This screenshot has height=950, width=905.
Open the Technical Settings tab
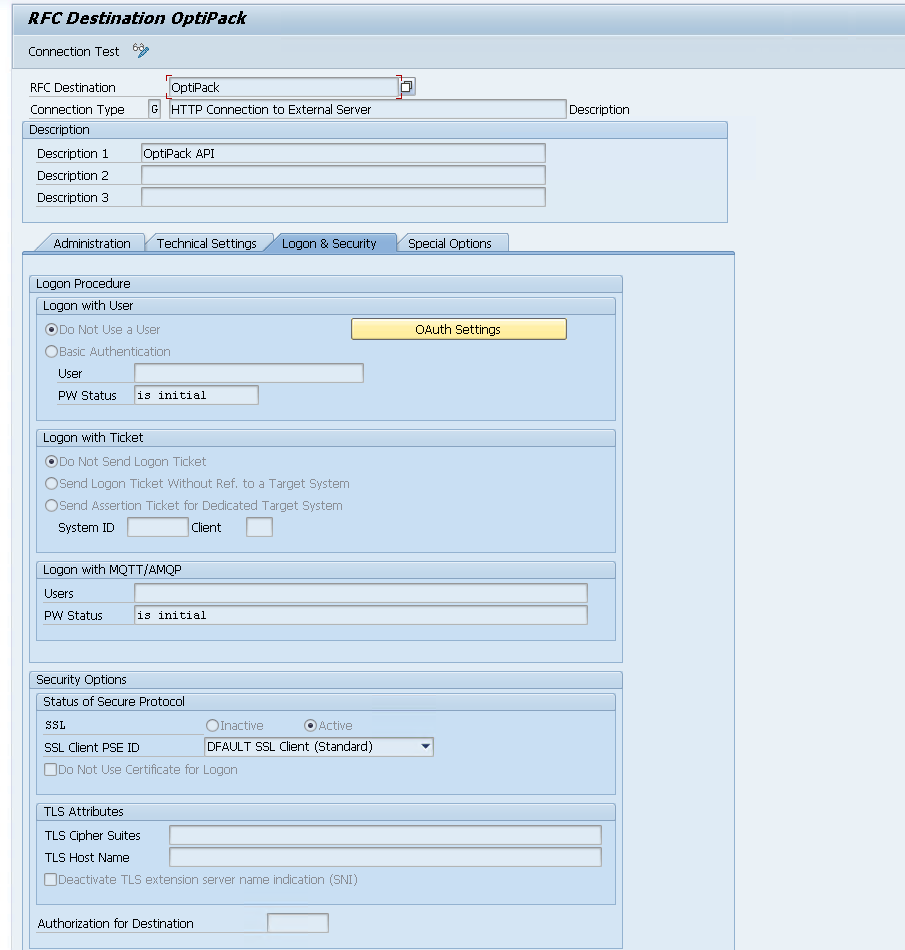coord(206,243)
